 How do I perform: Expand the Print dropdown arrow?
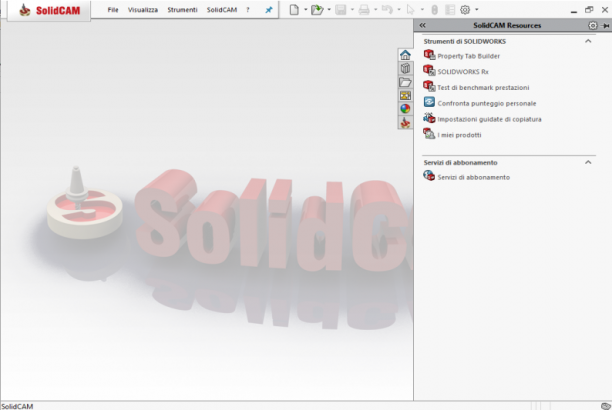[x=375, y=10]
